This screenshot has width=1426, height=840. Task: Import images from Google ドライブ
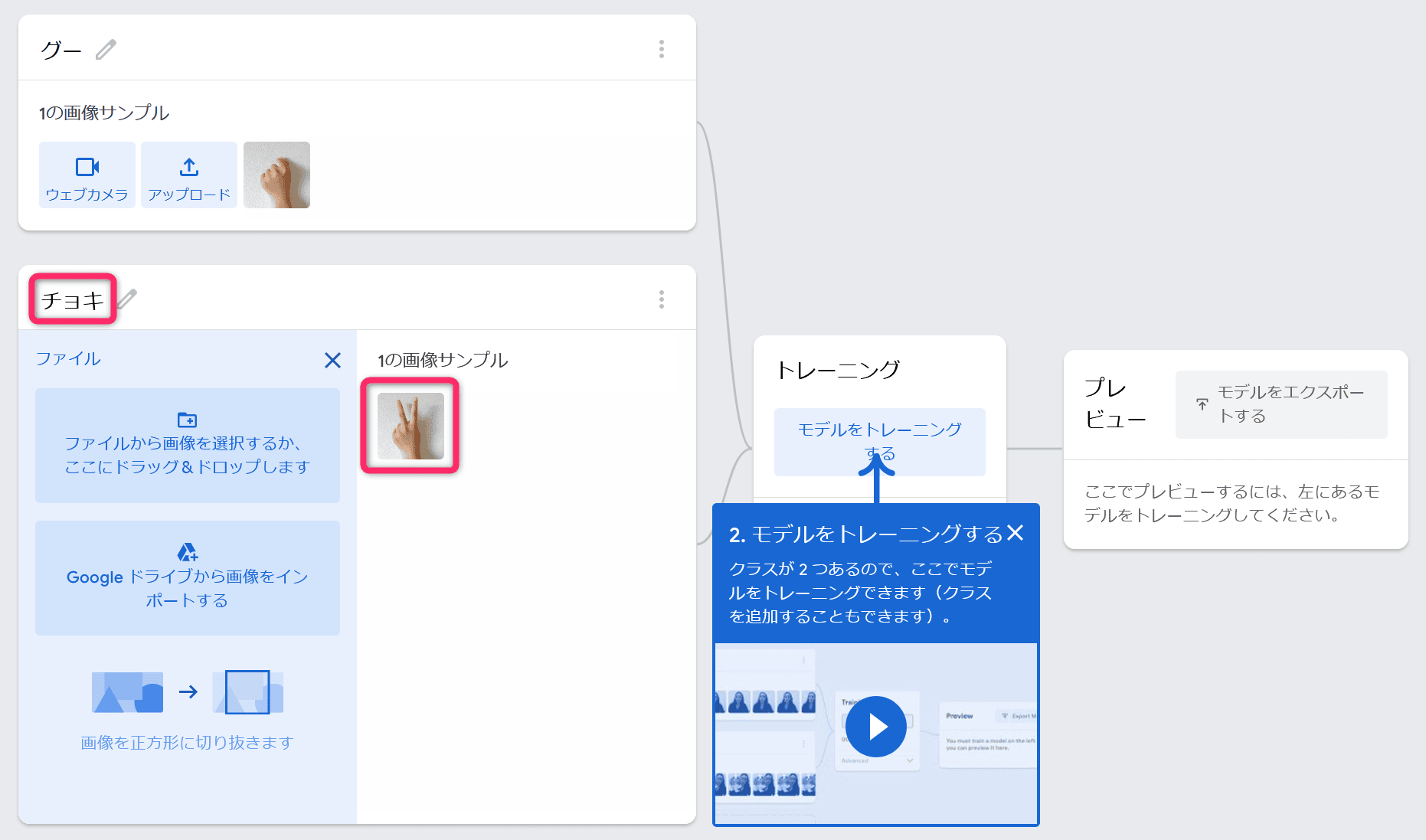click(188, 578)
